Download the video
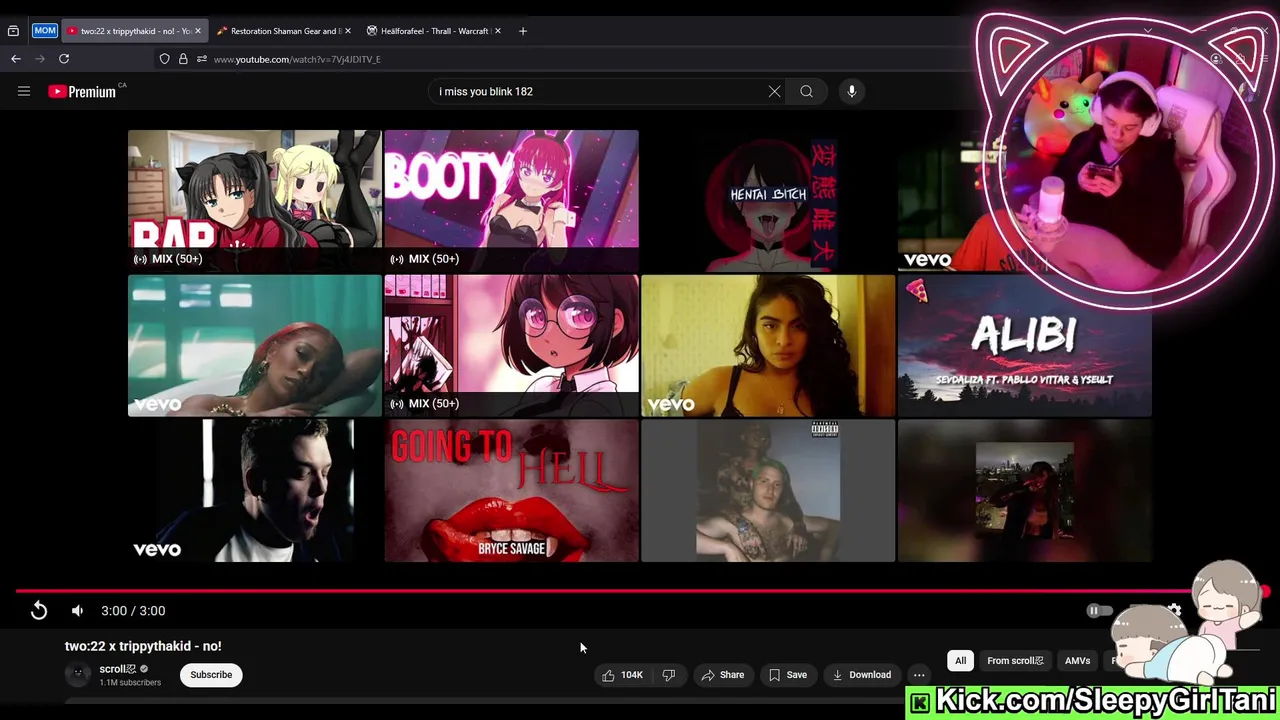The height and width of the screenshot is (720, 1280). pyautogui.click(x=862, y=675)
